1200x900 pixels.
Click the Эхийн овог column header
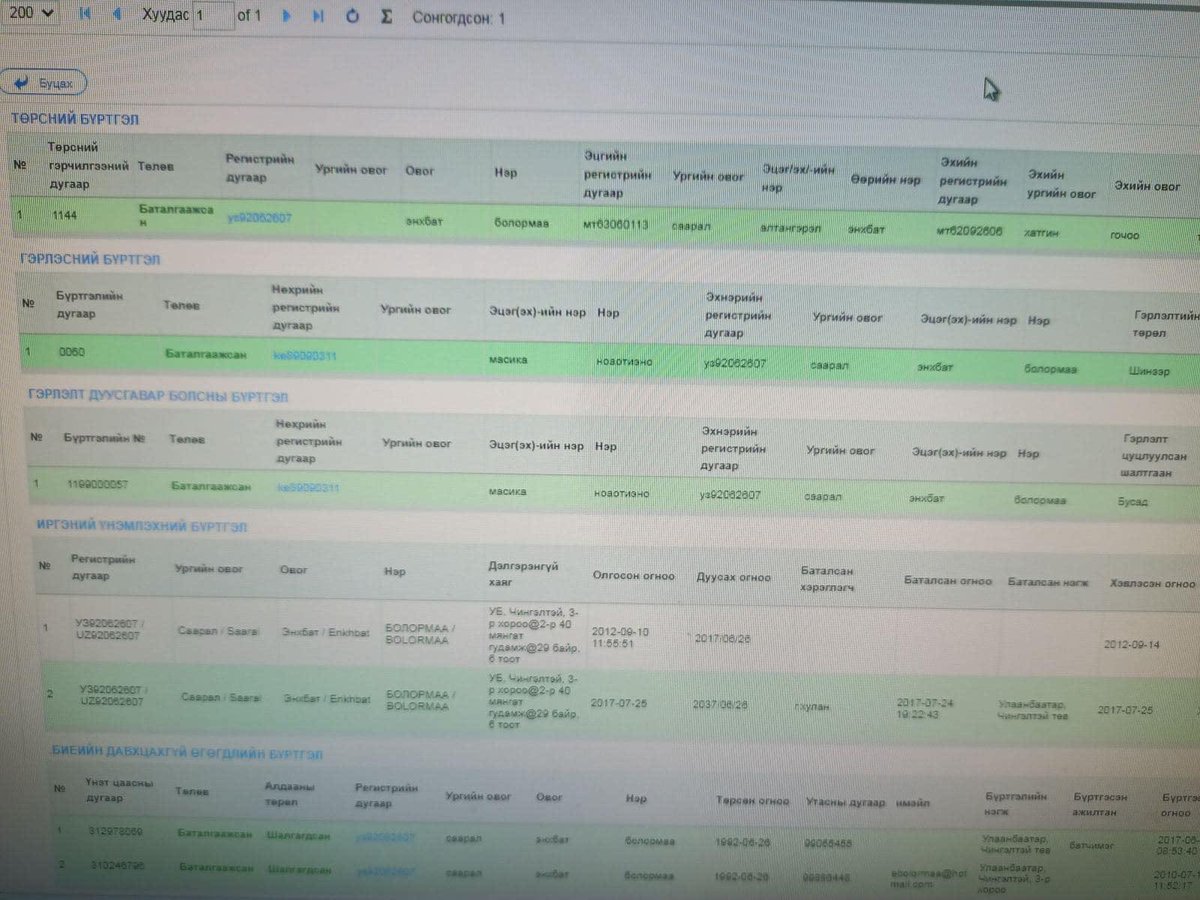pos(1148,186)
